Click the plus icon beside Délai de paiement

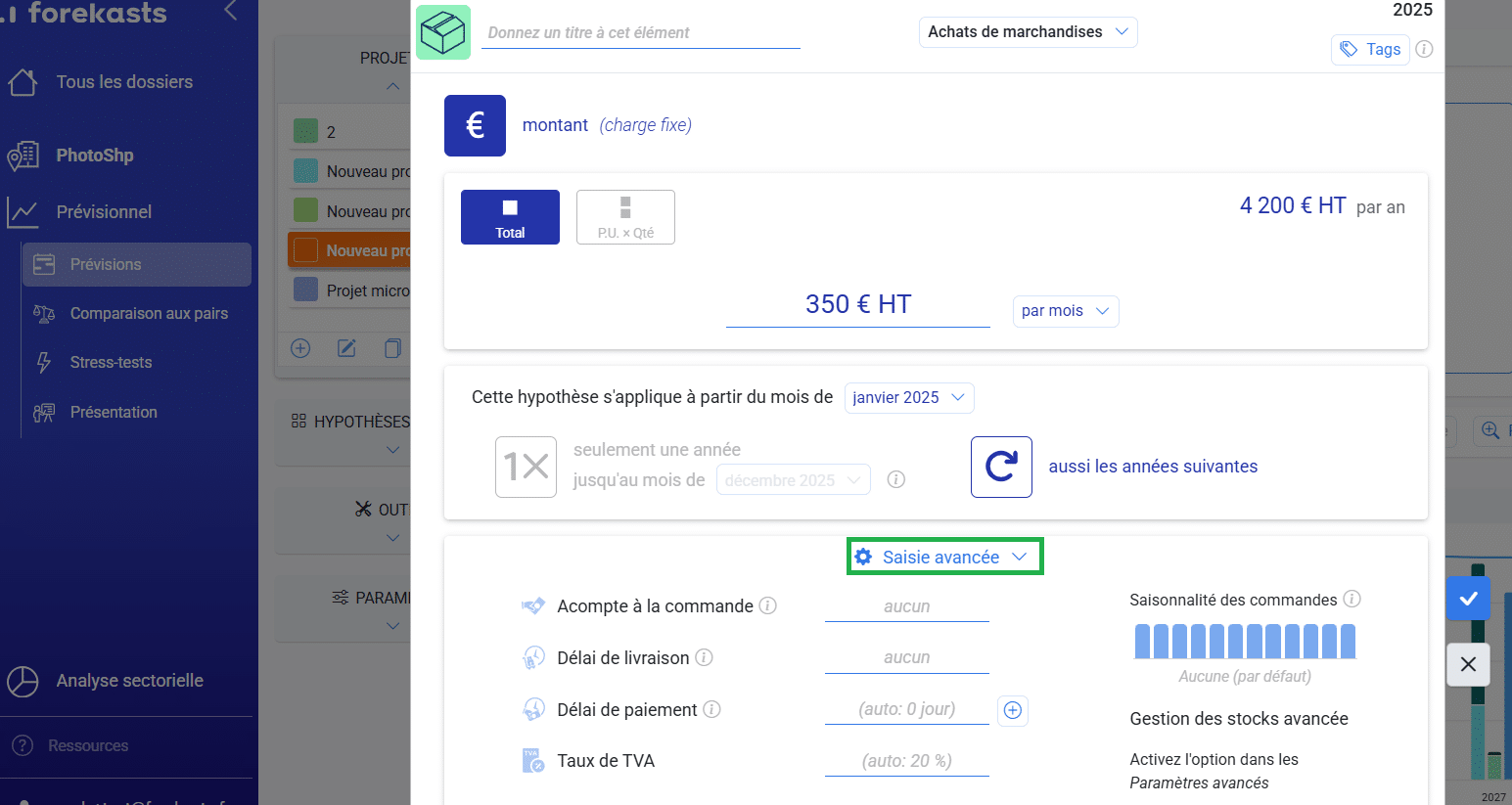[1013, 710]
